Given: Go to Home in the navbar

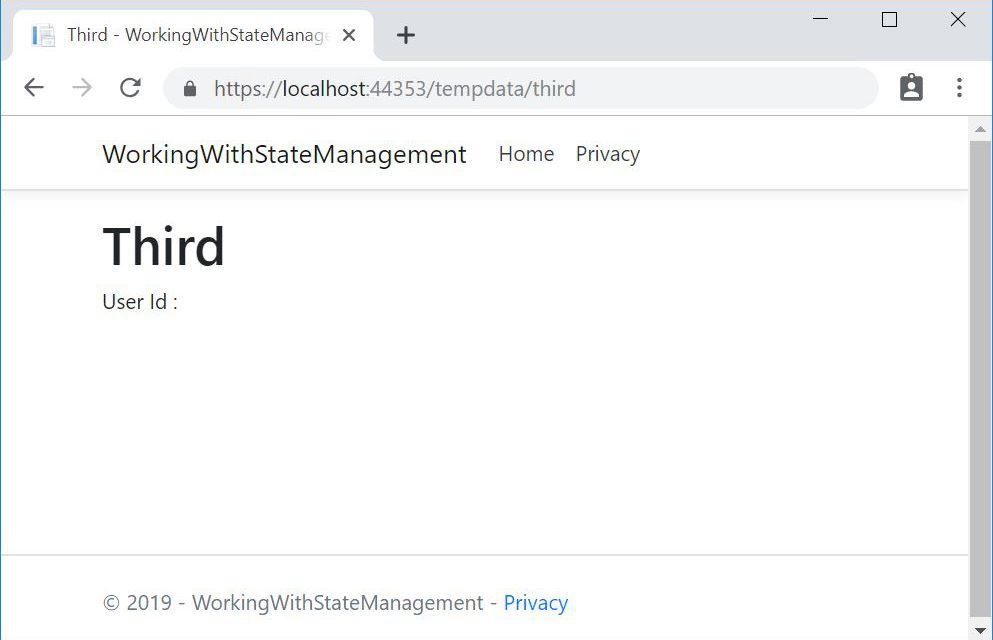Looking at the screenshot, I should coord(526,154).
